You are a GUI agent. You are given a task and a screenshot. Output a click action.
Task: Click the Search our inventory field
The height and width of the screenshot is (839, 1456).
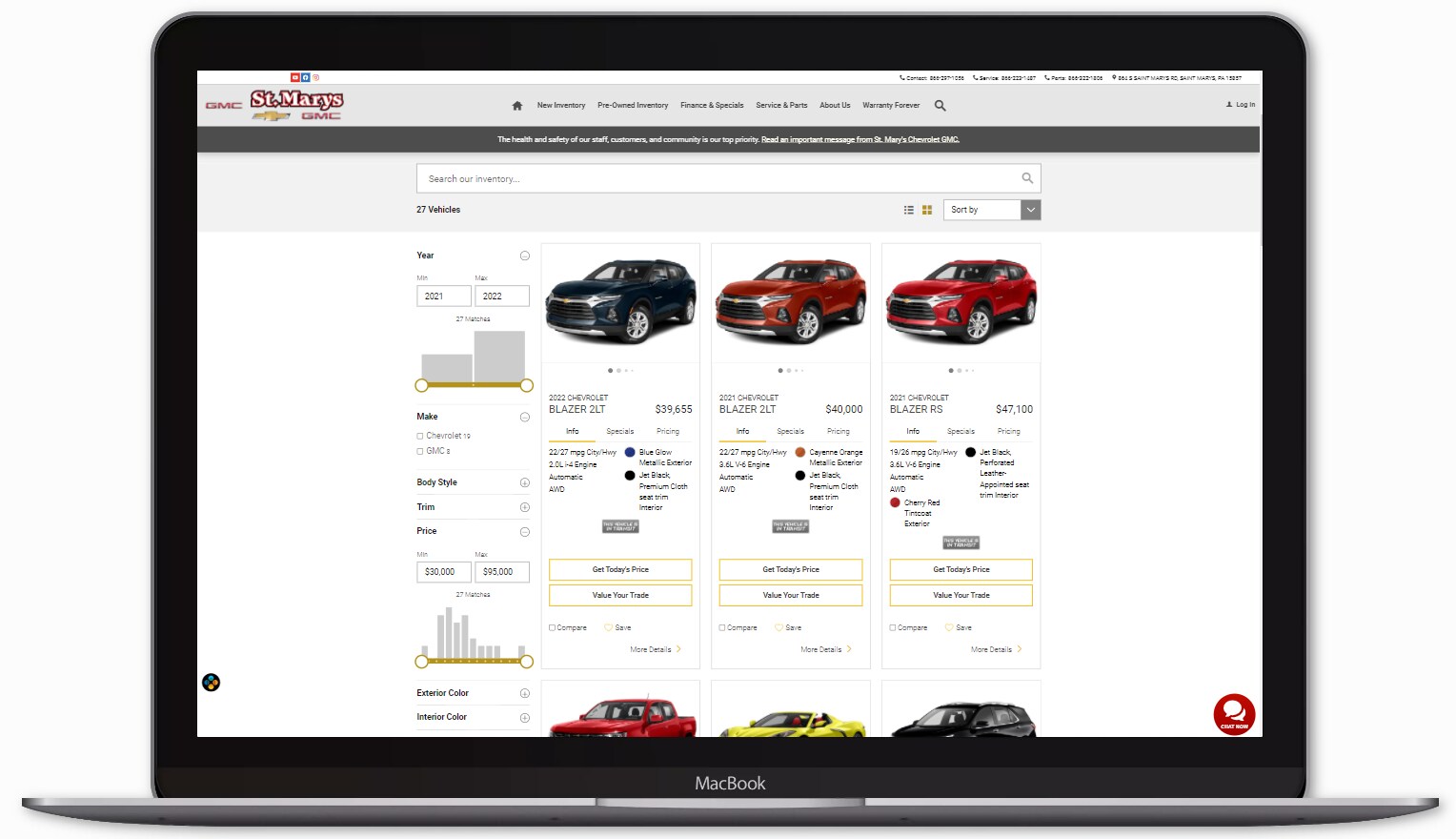pos(728,178)
